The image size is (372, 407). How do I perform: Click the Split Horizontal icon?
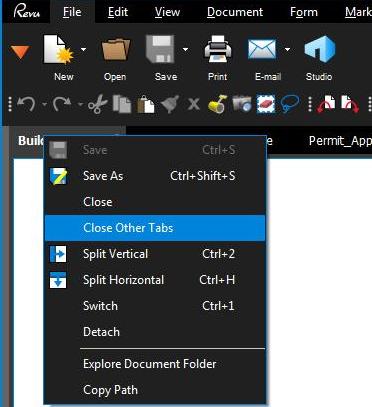pyautogui.click(x=58, y=280)
